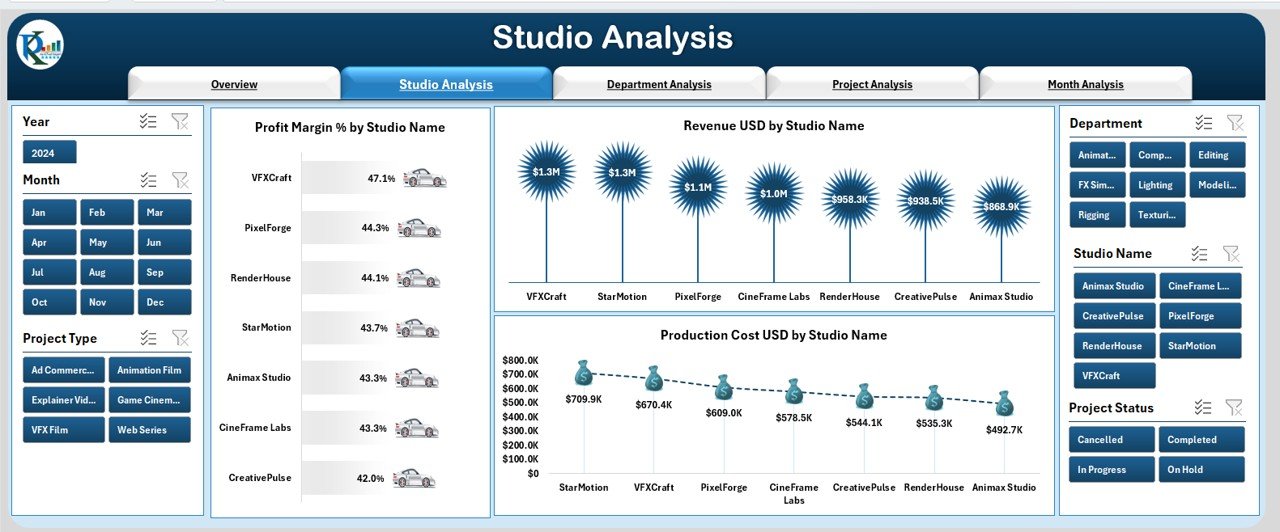Select the On Hold status button
The width and height of the screenshot is (1280, 532).
1201,470
